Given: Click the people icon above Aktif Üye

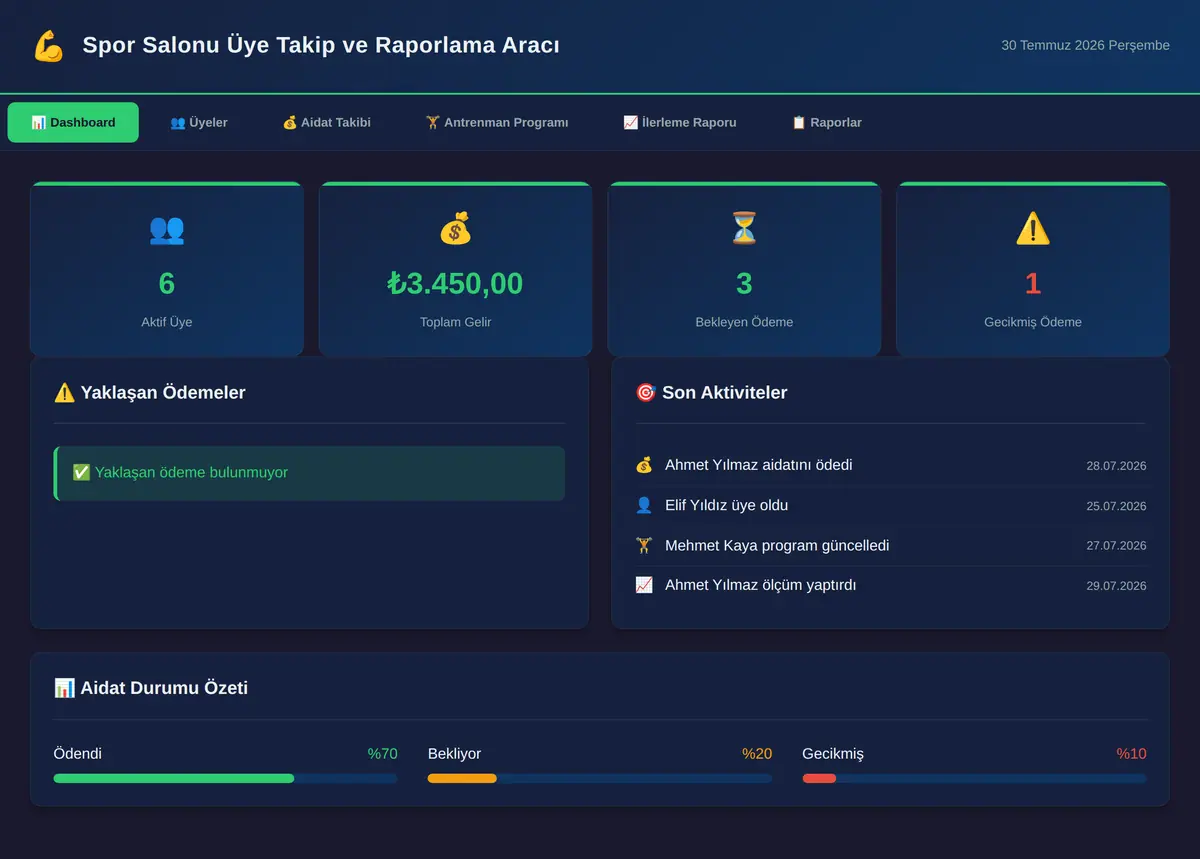Looking at the screenshot, I should (x=167, y=229).
